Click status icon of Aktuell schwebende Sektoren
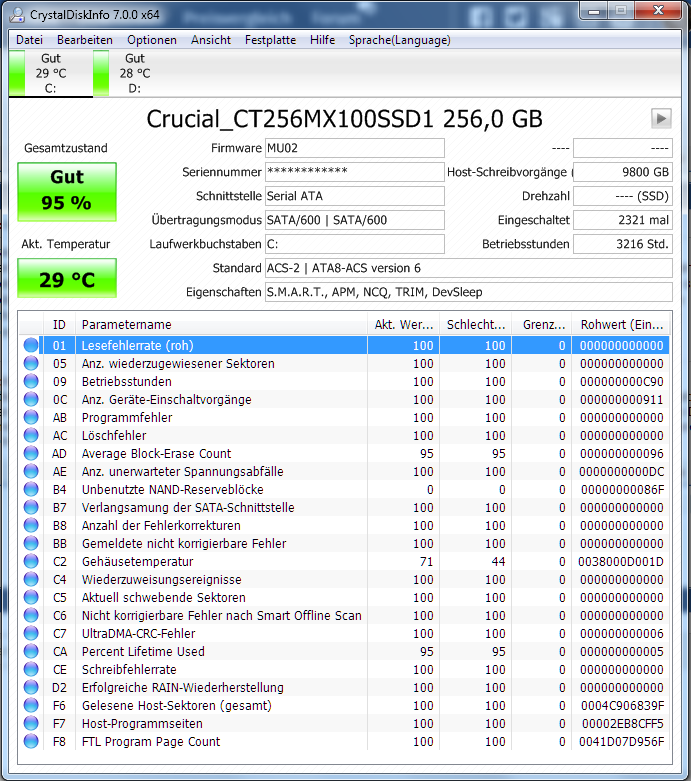The width and height of the screenshot is (691, 781). [x=31, y=597]
